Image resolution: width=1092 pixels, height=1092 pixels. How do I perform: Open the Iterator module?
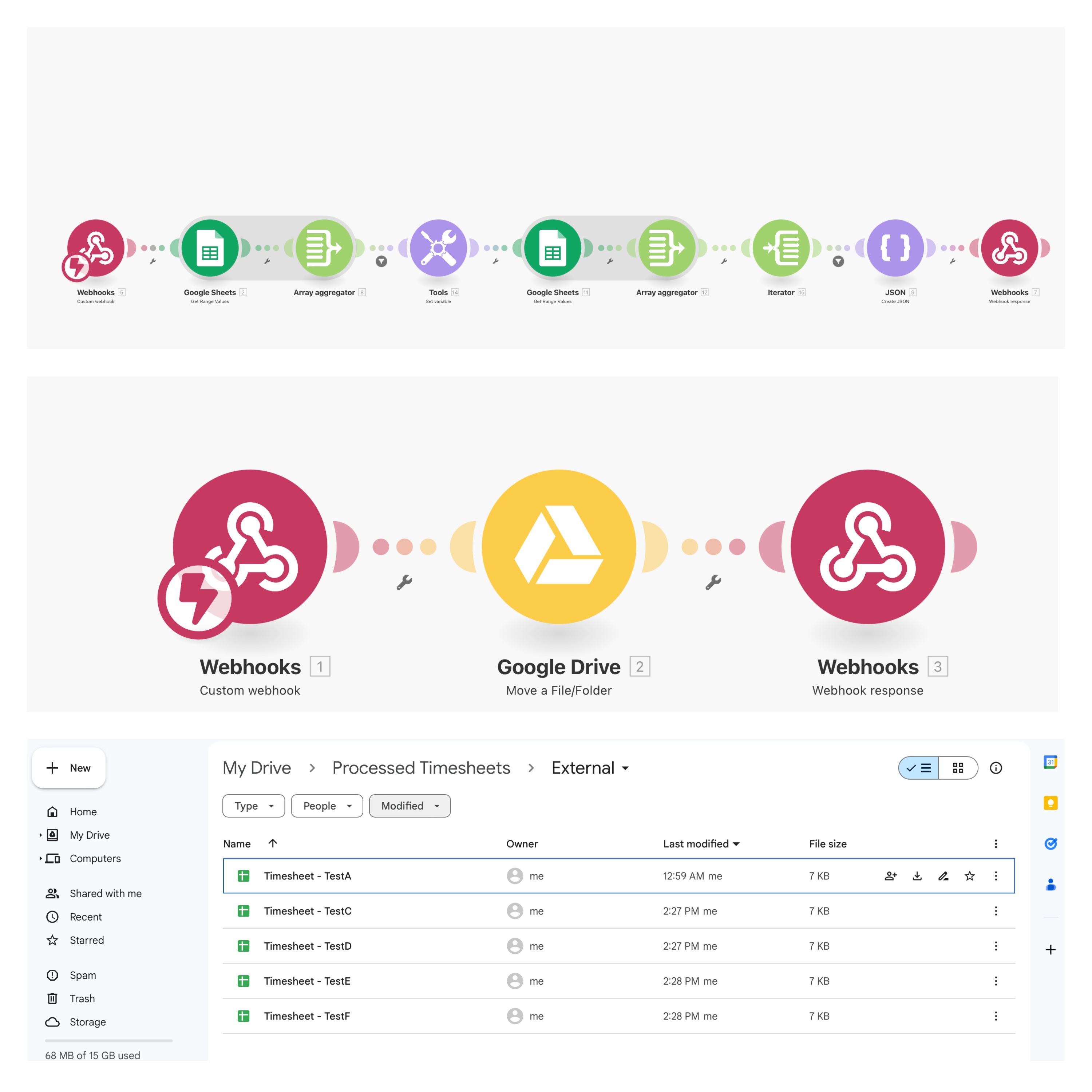click(780, 248)
